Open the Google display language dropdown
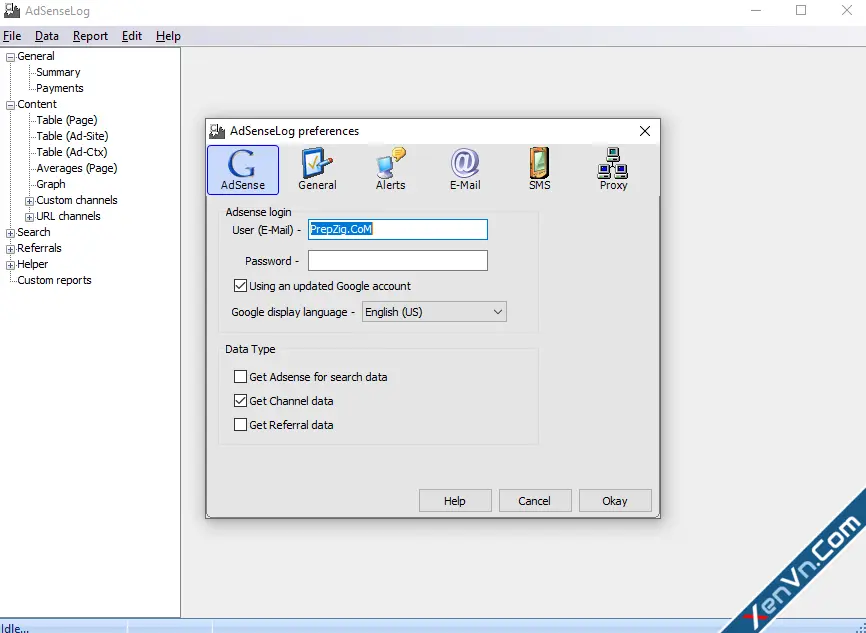The image size is (866, 633). (x=434, y=312)
